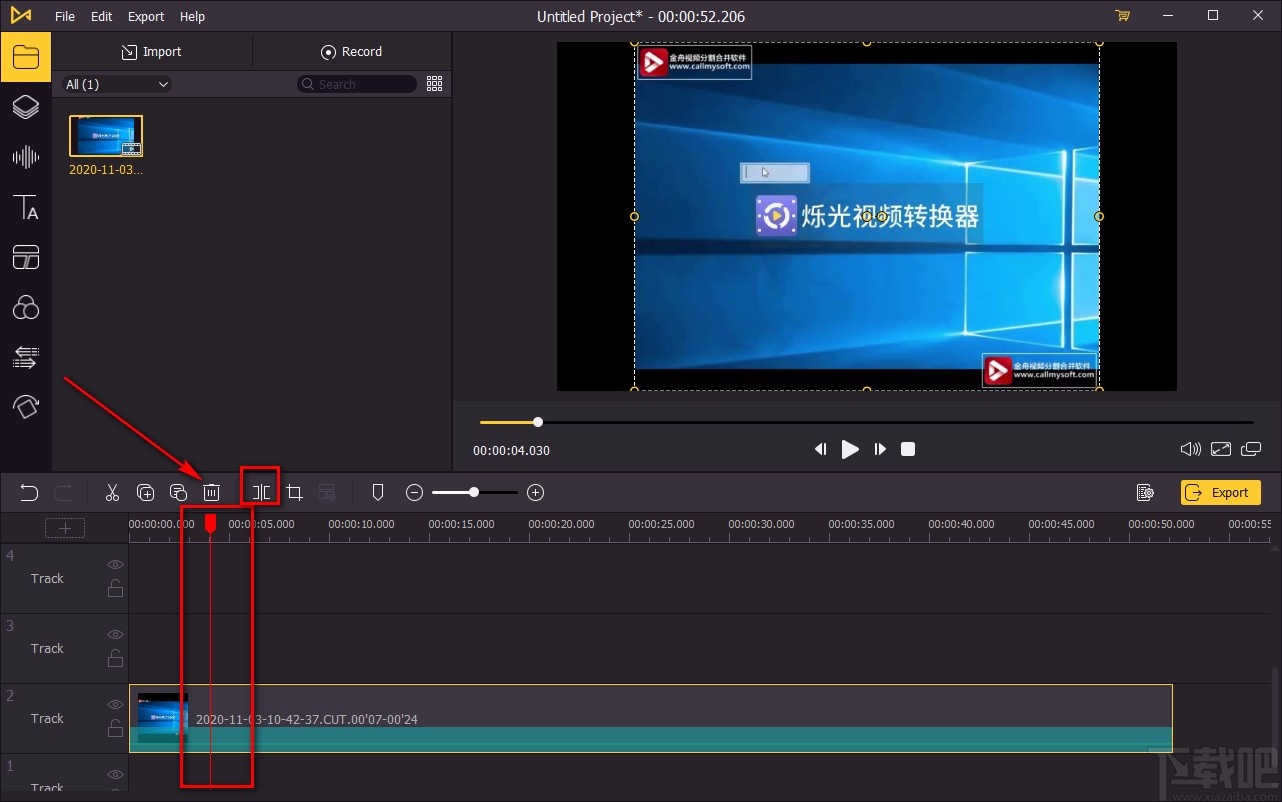Click the Crop tool icon
Screen dimensions: 1282x802
(294, 492)
